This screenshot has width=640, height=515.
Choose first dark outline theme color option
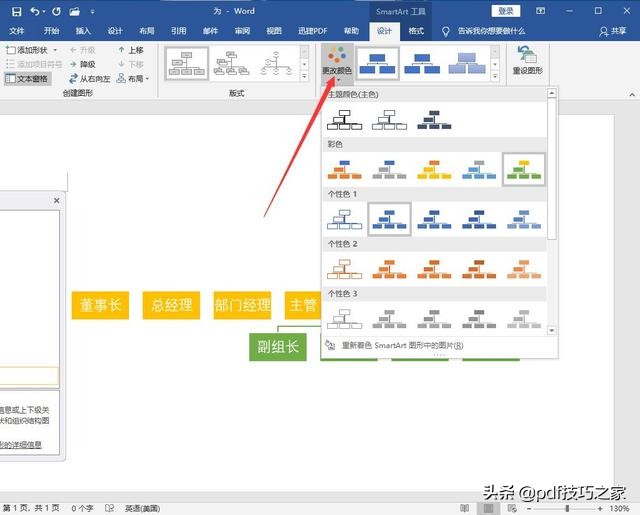[x=344, y=120]
